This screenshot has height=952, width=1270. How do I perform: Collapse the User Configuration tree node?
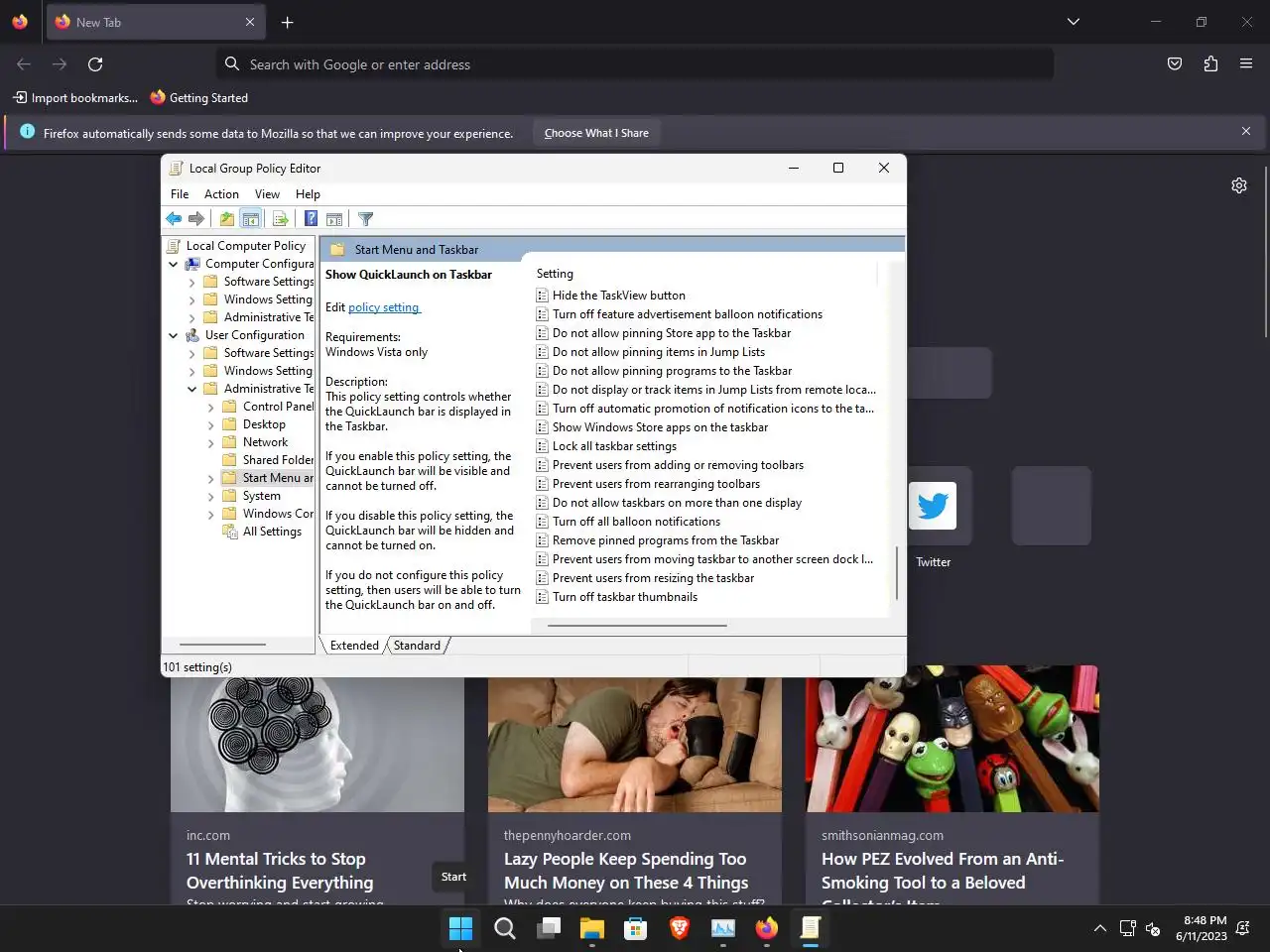pyautogui.click(x=174, y=335)
